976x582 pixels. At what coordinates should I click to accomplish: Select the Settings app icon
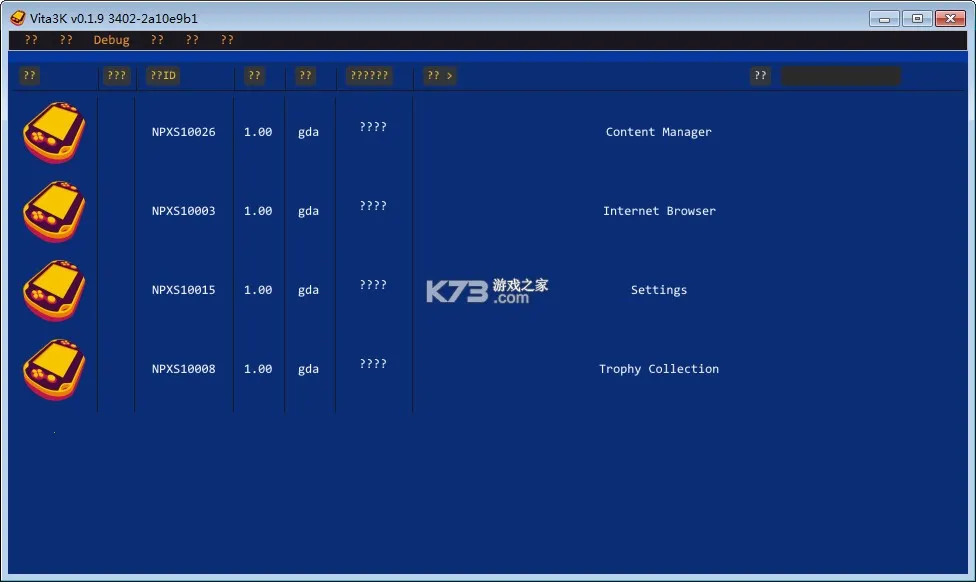(x=54, y=290)
